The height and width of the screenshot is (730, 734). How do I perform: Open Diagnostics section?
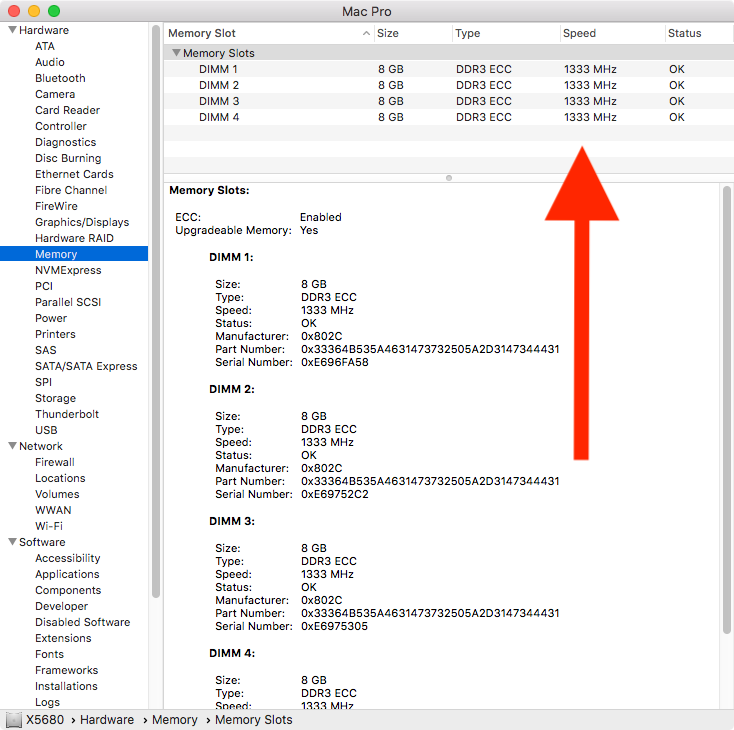coord(66,142)
